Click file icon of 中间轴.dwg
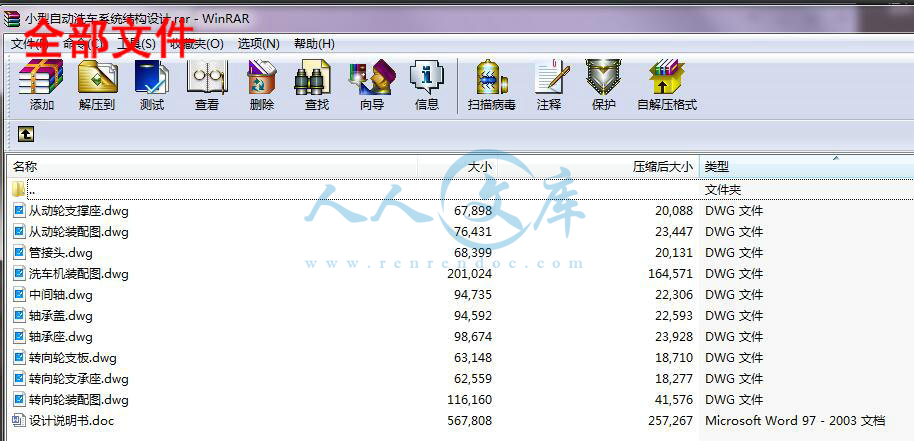The image size is (914, 441). pos(20,294)
